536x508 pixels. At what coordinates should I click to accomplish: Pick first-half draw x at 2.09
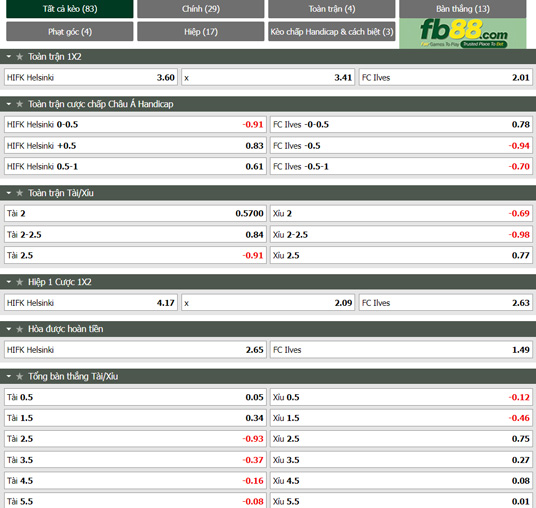(268, 303)
